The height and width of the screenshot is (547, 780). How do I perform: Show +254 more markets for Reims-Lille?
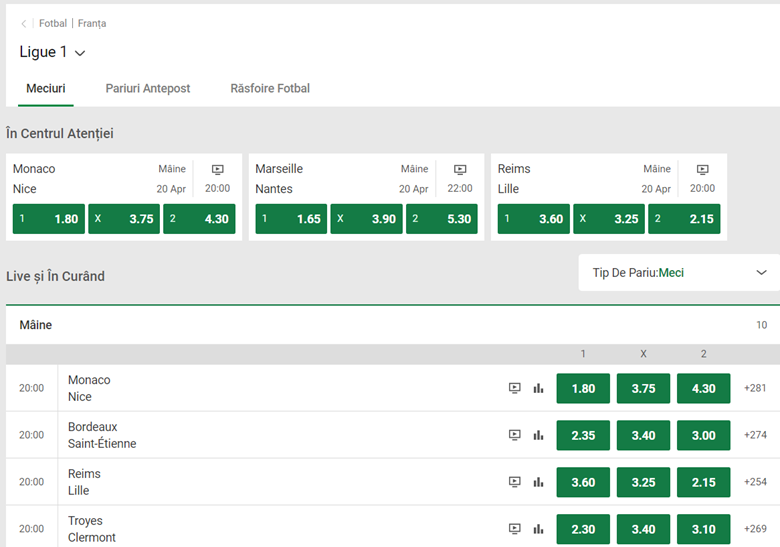(x=755, y=481)
